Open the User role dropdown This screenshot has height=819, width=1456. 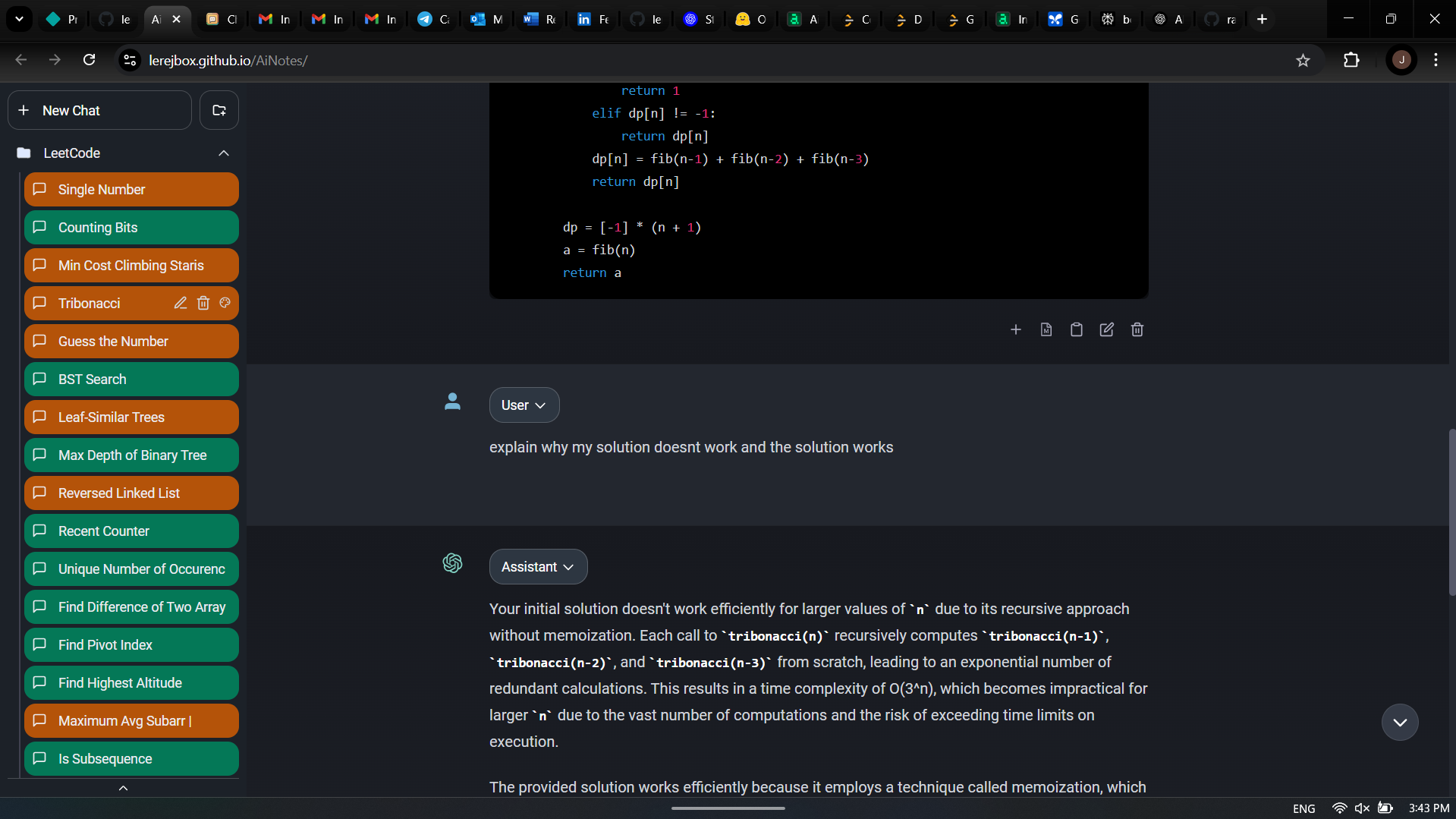[x=524, y=405]
